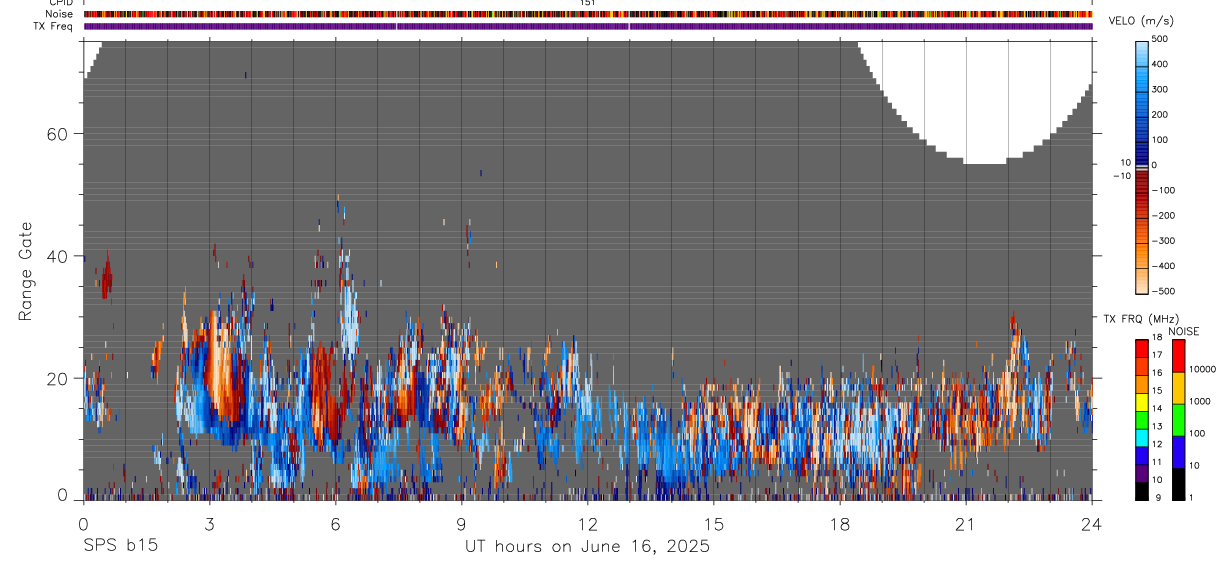This screenshot has height=567, width=1228.
Task: Click the "-10" label left of velocity bar
Action: point(1121,176)
